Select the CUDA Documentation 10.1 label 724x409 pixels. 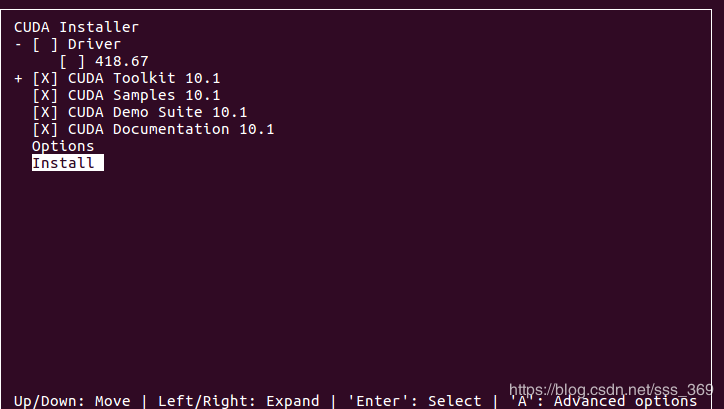point(171,129)
